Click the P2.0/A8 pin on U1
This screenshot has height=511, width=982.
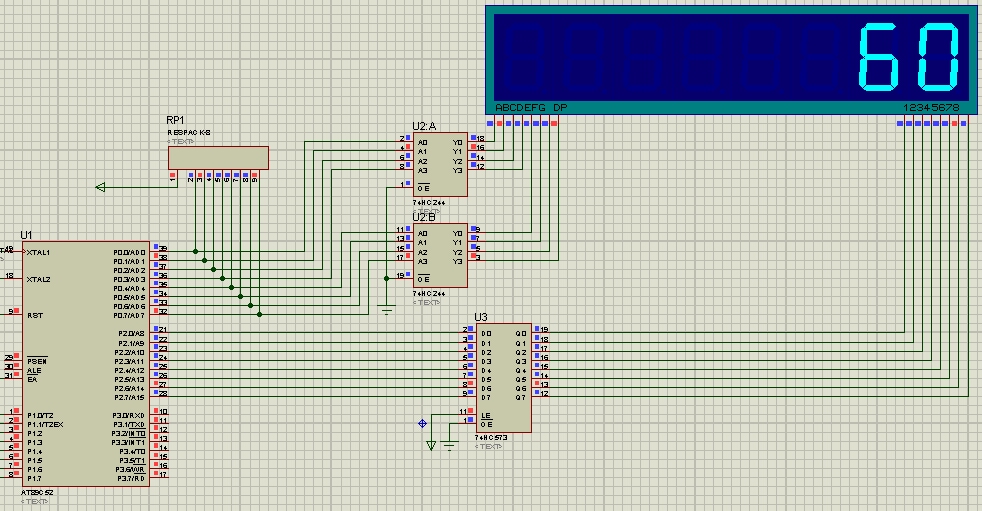tap(129, 333)
